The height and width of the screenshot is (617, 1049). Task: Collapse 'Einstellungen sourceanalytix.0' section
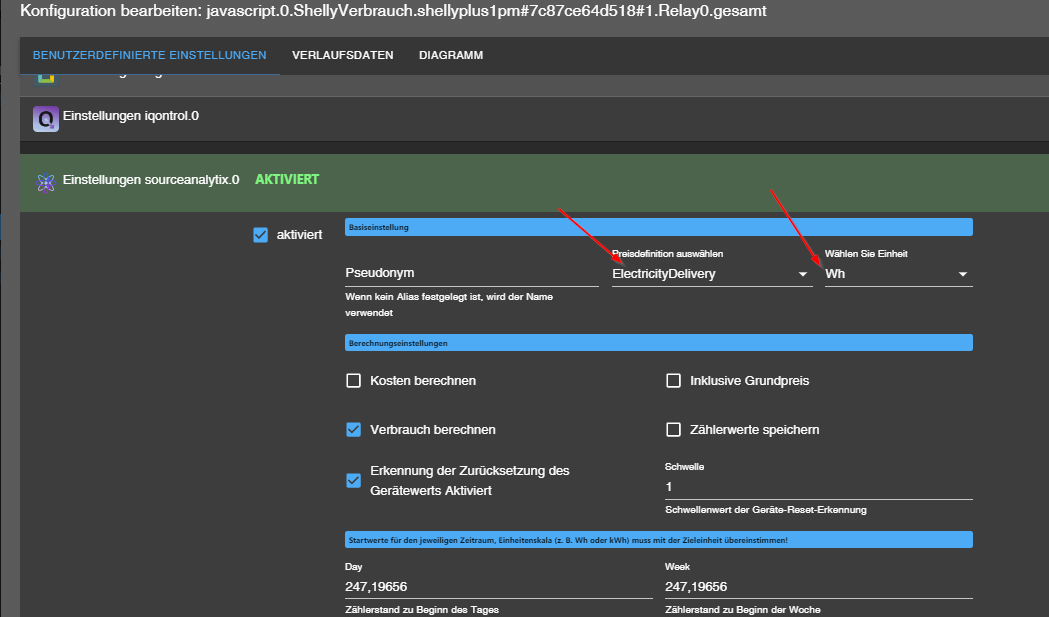click(535, 183)
